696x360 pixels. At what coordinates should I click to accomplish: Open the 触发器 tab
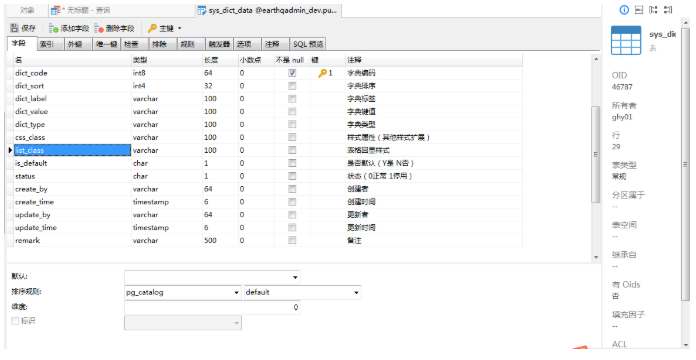coord(219,44)
